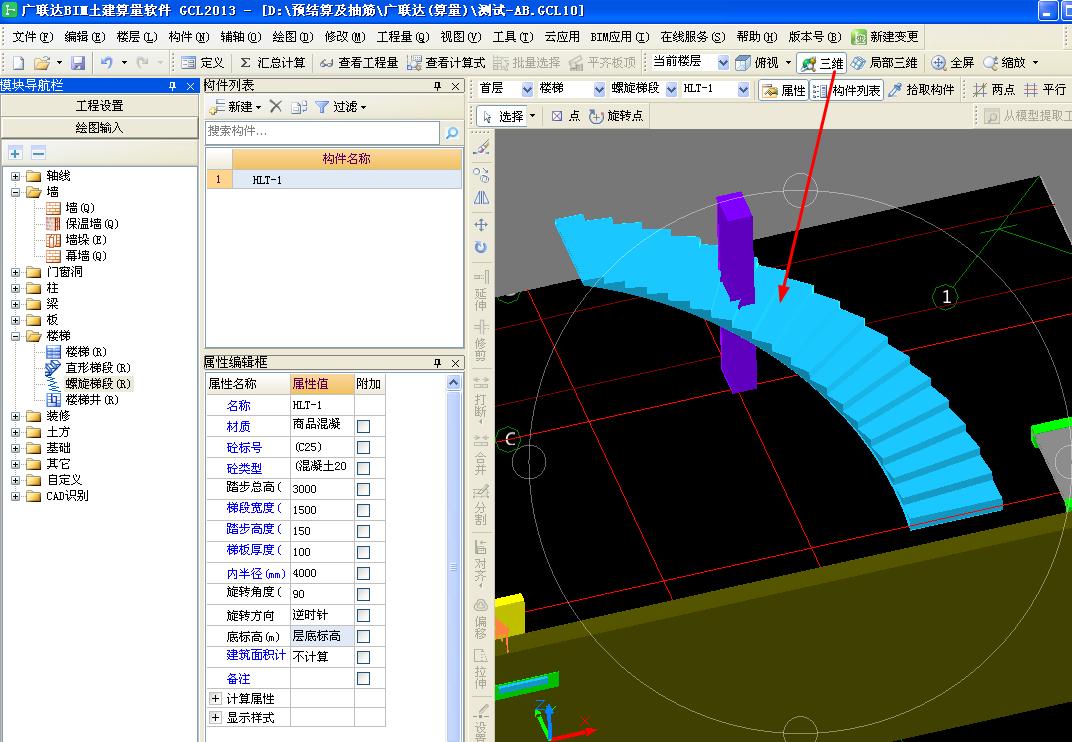Tick 附加 checkbox for 旋转方向 row
The height and width of the screenshot is (742, 1072).
pos(364,615)
